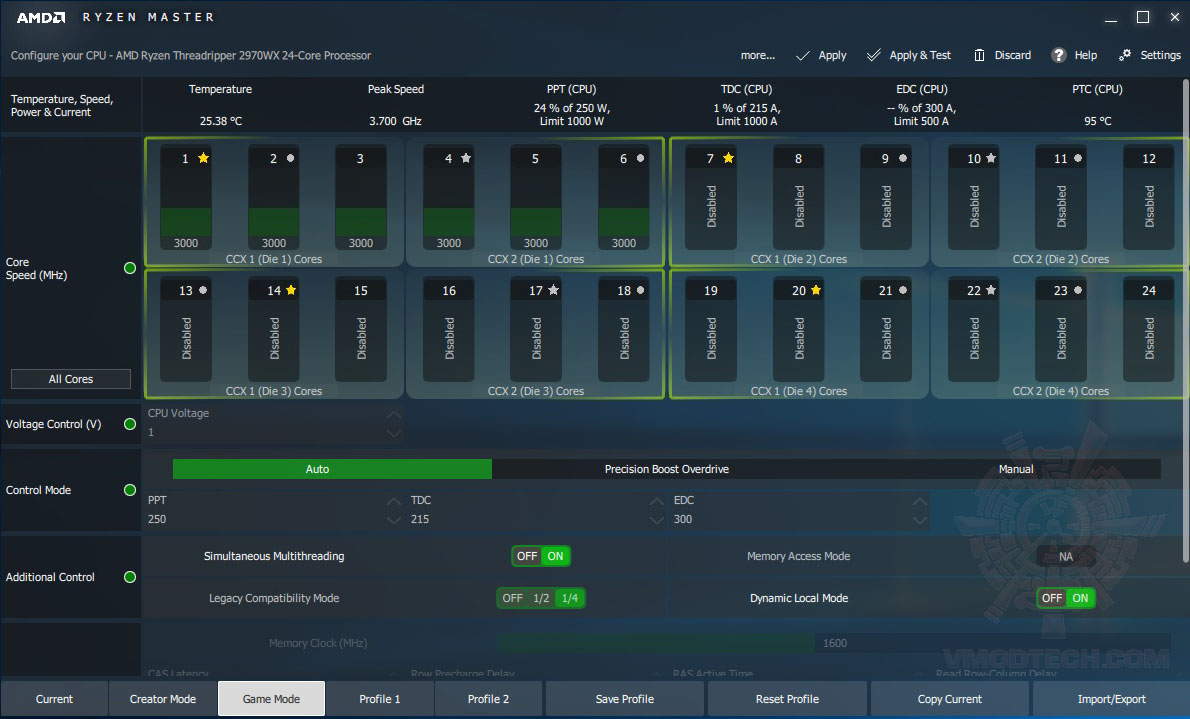This screenshot has width=1190, height=719.
Task: Open Help via question mark icon
Action: tap(1059, 55)
